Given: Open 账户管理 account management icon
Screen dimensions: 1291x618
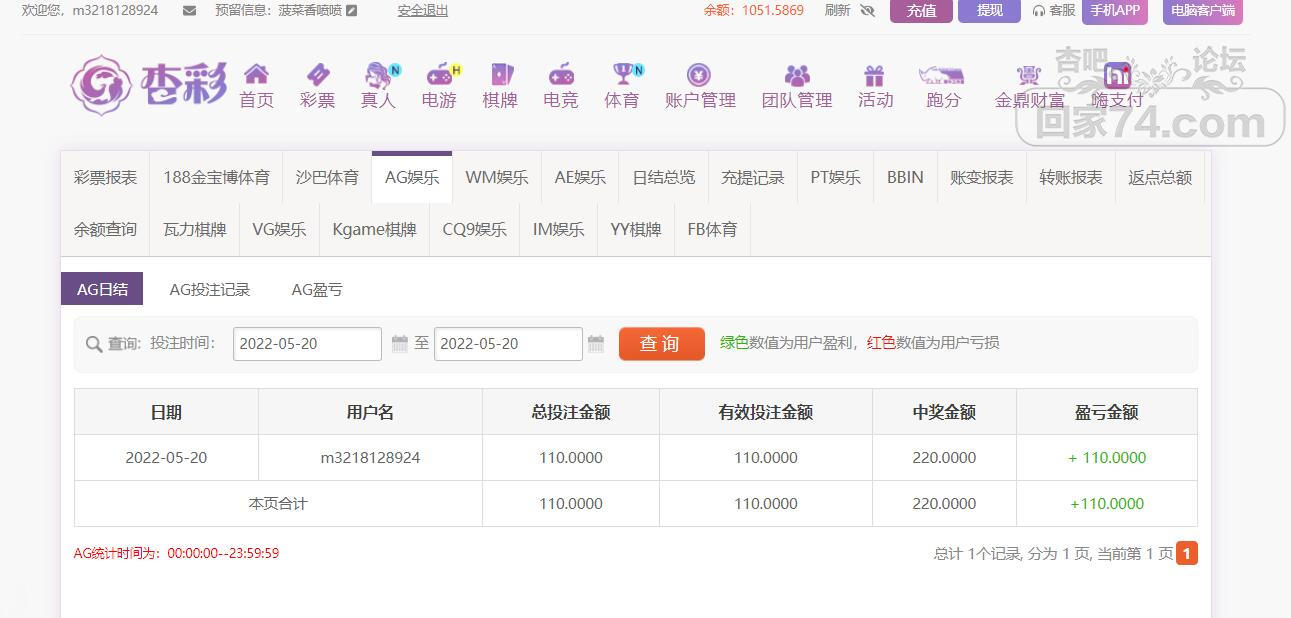Looking at the screenshot, I should tap(699, 75).
